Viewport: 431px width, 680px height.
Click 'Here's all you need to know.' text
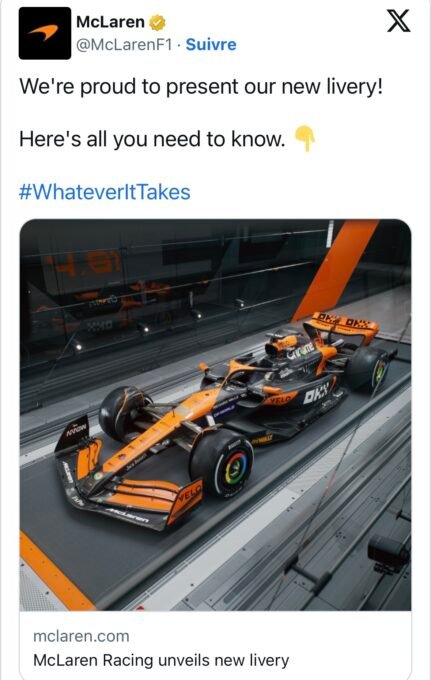pyautogui.click(x=152, y=139)
